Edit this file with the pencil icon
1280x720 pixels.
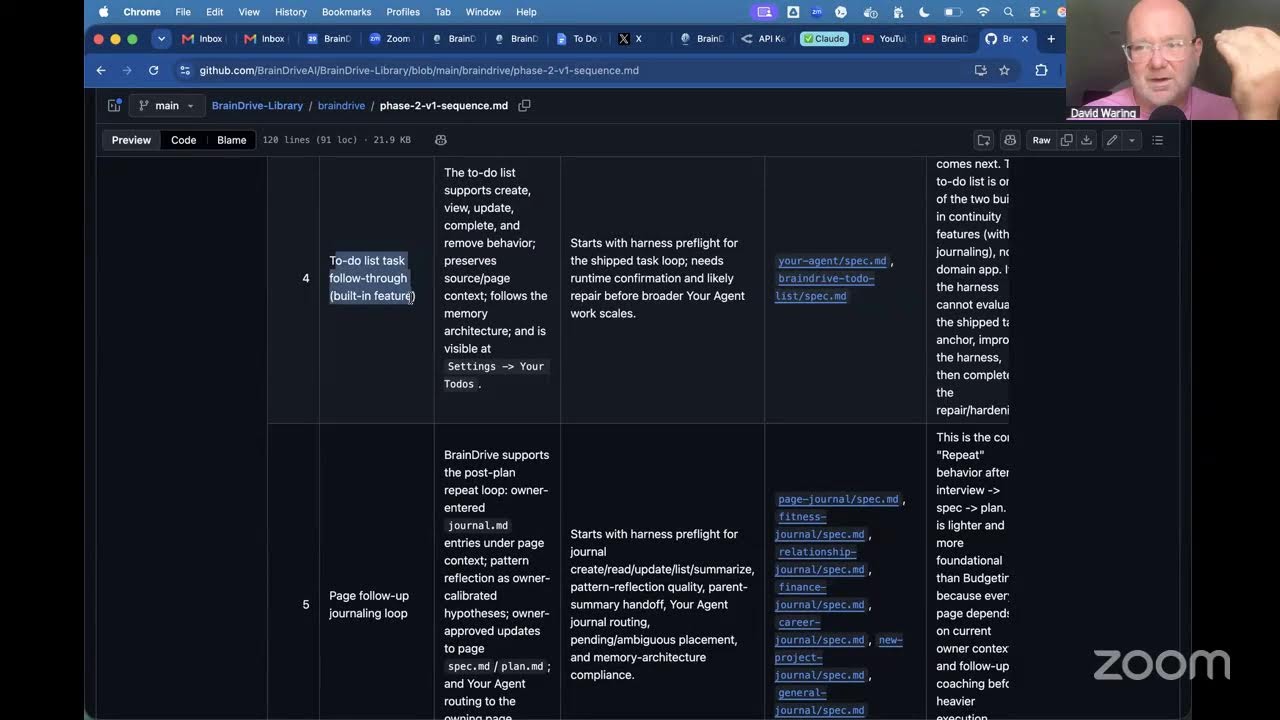click(1111, 140)
